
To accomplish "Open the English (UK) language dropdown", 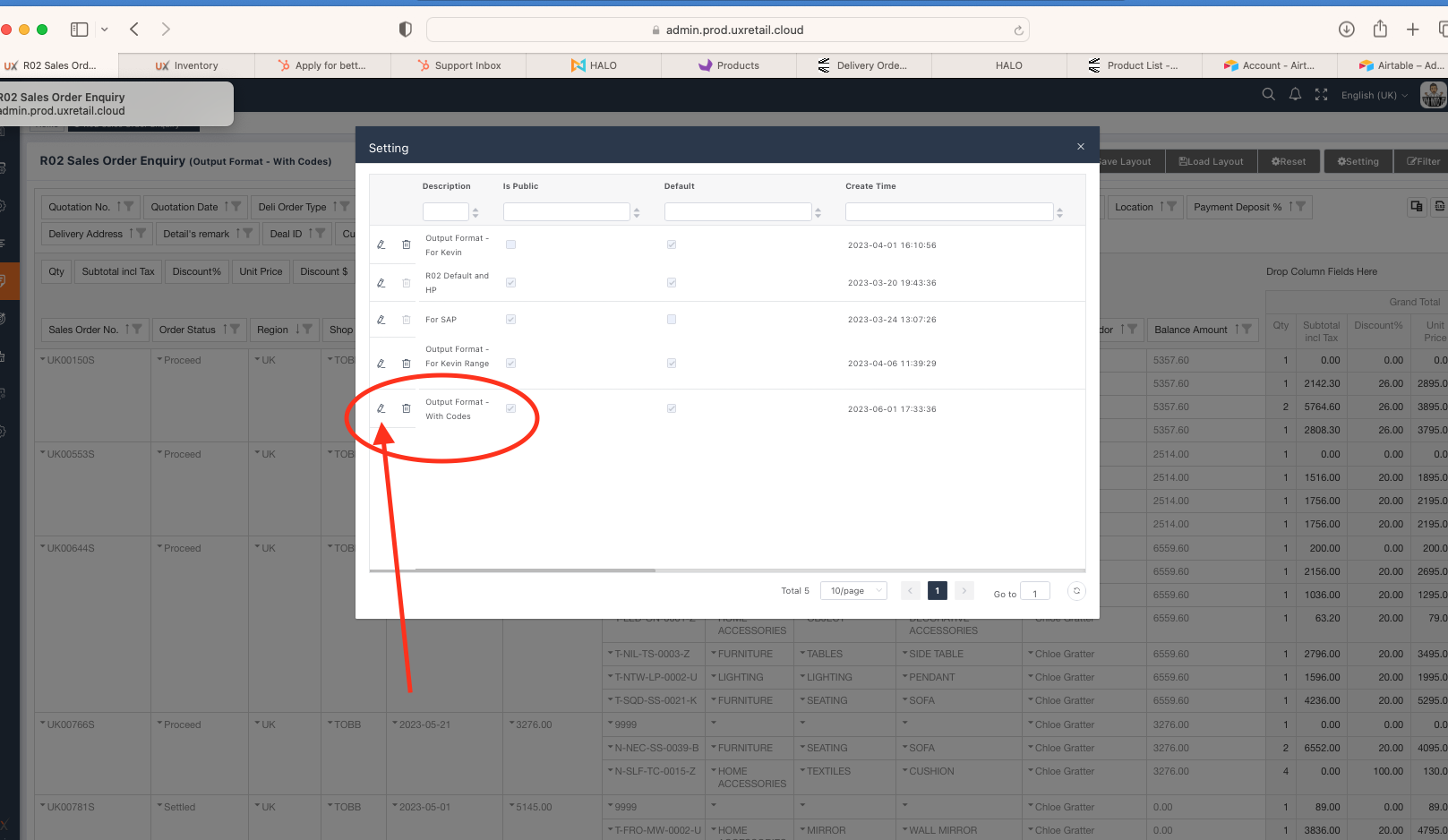I will [x=1374, y=95].
